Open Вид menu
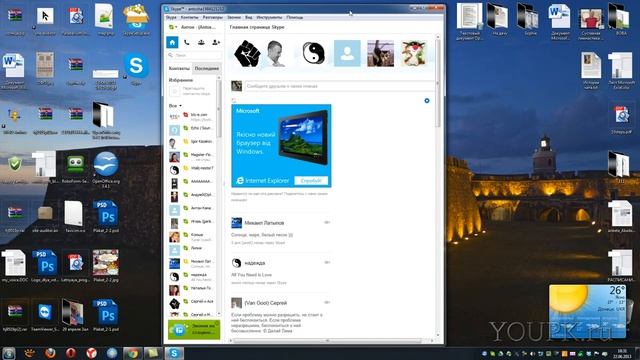Image resolution: width=640 pixels, height=360 pixels. (x=249, y=18)
